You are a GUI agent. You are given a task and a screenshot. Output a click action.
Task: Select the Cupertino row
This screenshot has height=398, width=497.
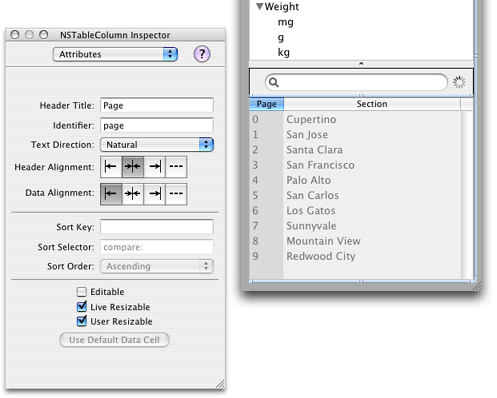pos(356,119)
